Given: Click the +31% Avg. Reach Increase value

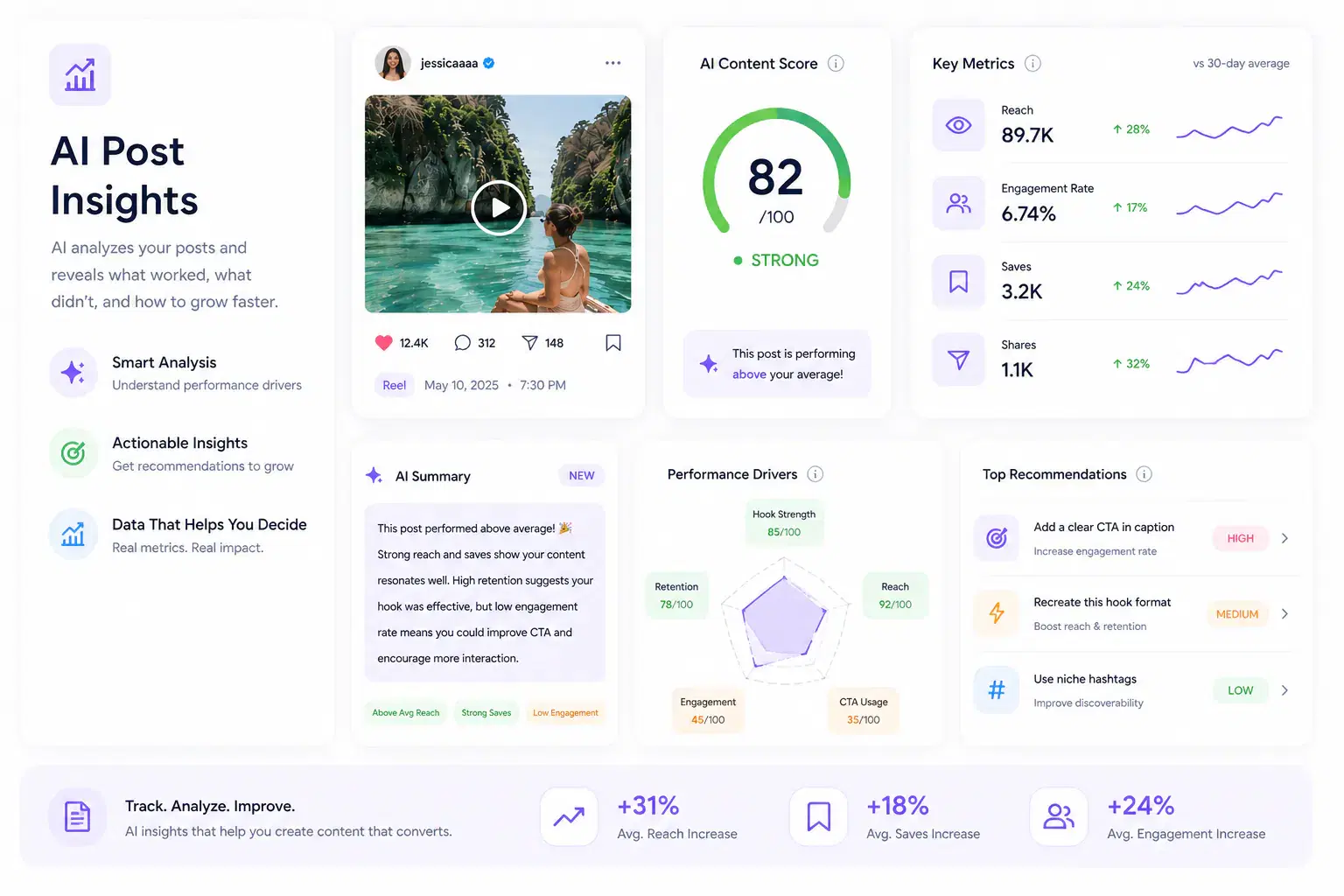Looking at the screenshot, I should click(648, 806).
